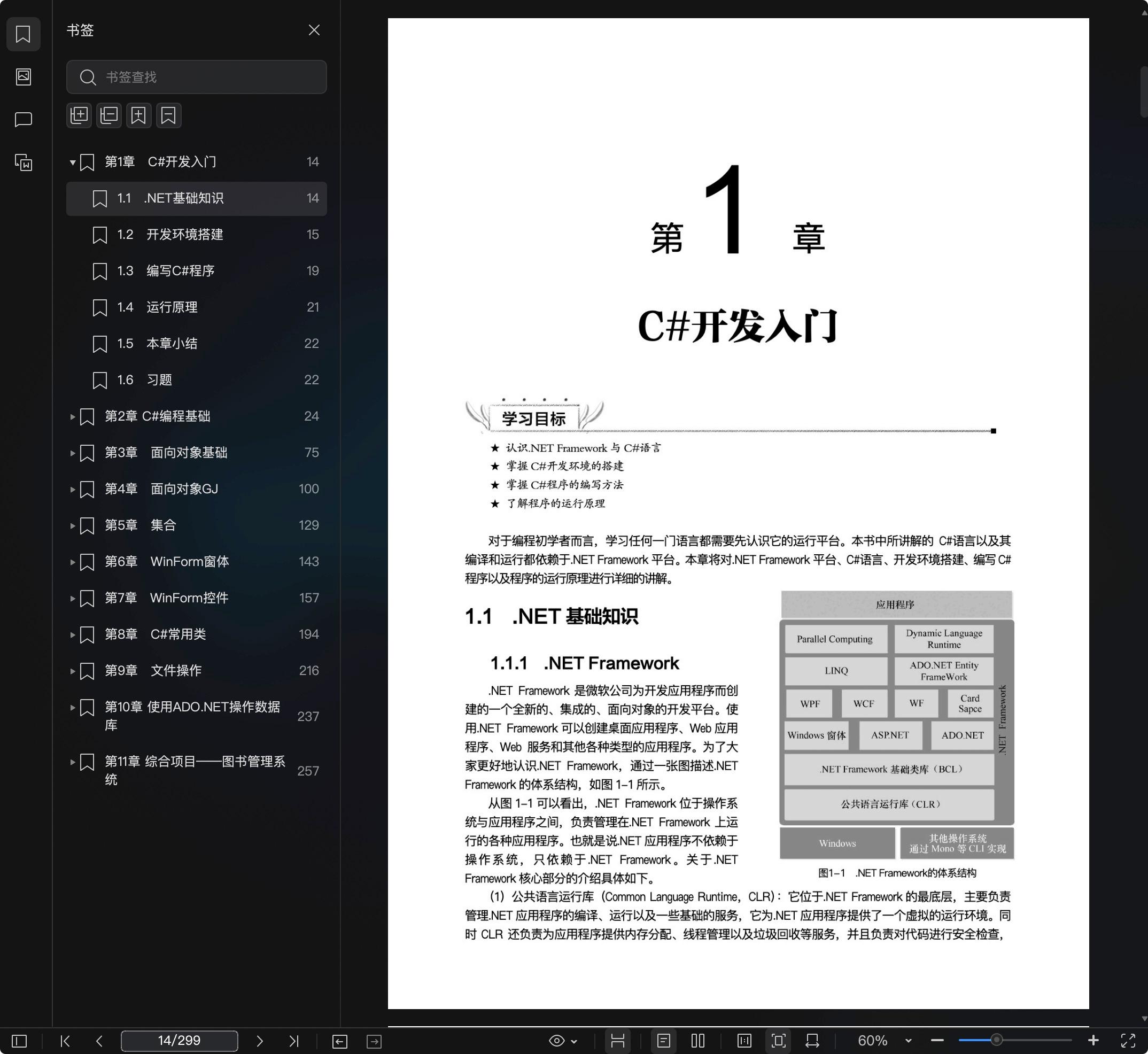Go to first page
The height and width of the screenshot is (1054, 1148).
[x=65, y=1042]
